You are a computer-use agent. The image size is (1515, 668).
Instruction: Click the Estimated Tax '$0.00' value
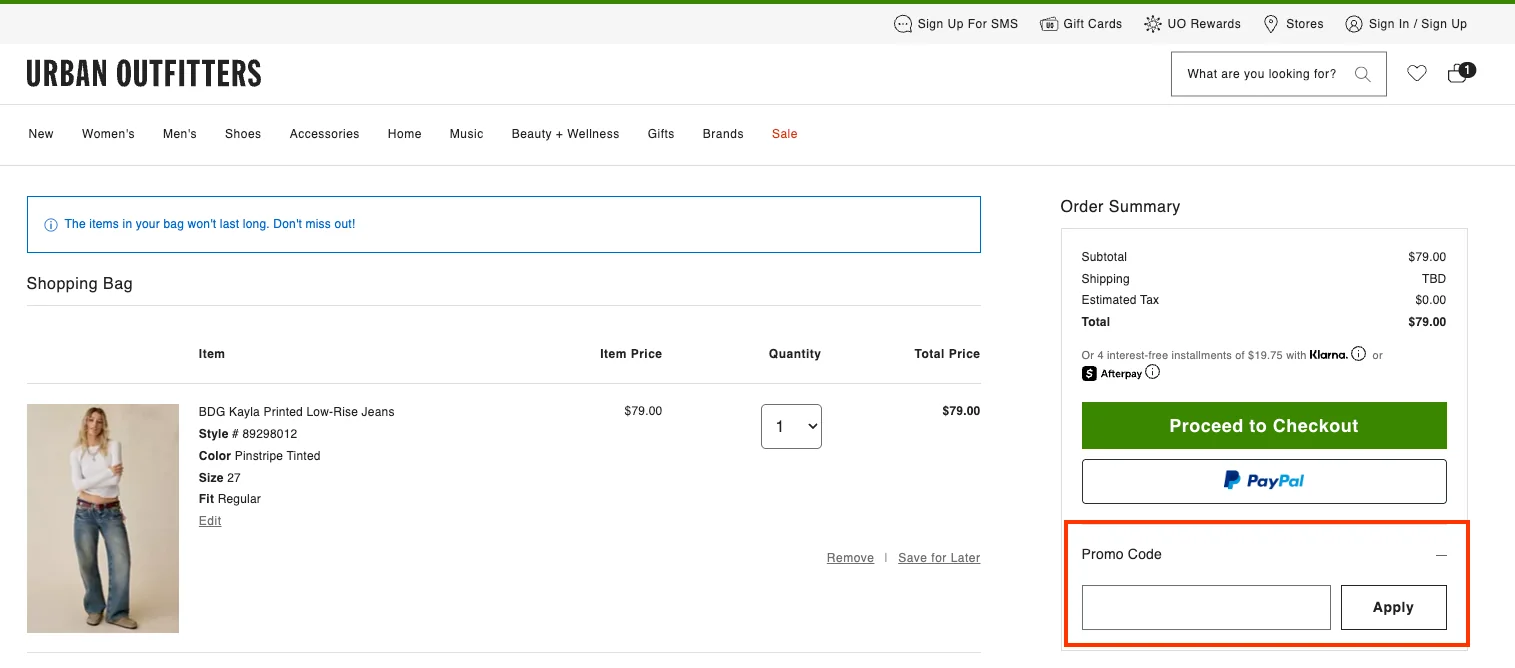tap(1431, 300)
